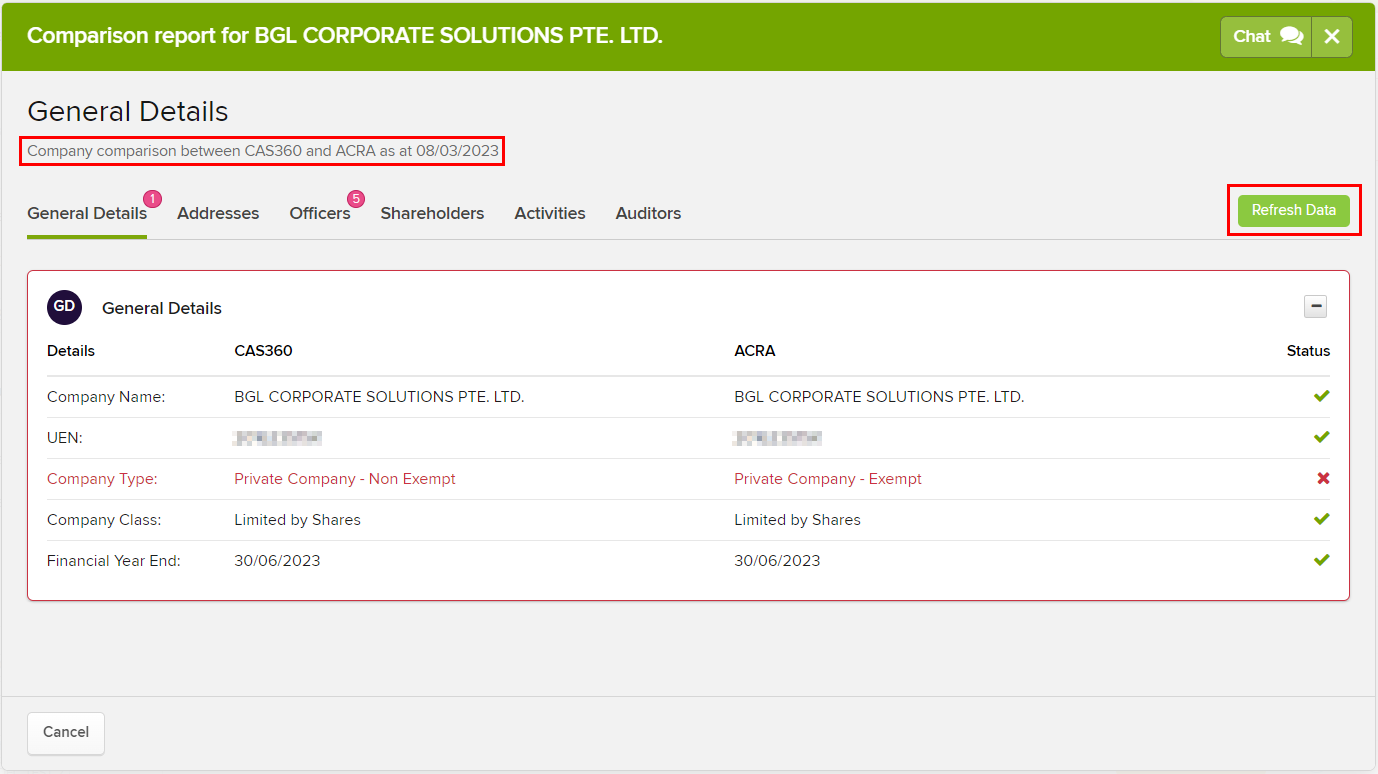Open the Officers tab
1378x774 pixels.
[320, 213]
